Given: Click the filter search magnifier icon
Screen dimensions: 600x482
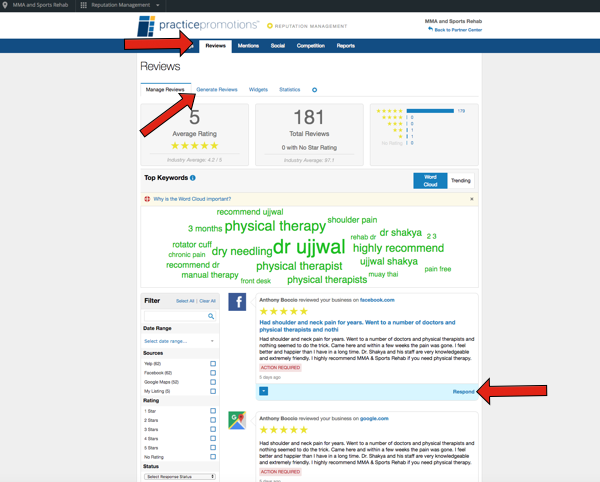Looking at the screenshot, I should click(x=211, y=316).
